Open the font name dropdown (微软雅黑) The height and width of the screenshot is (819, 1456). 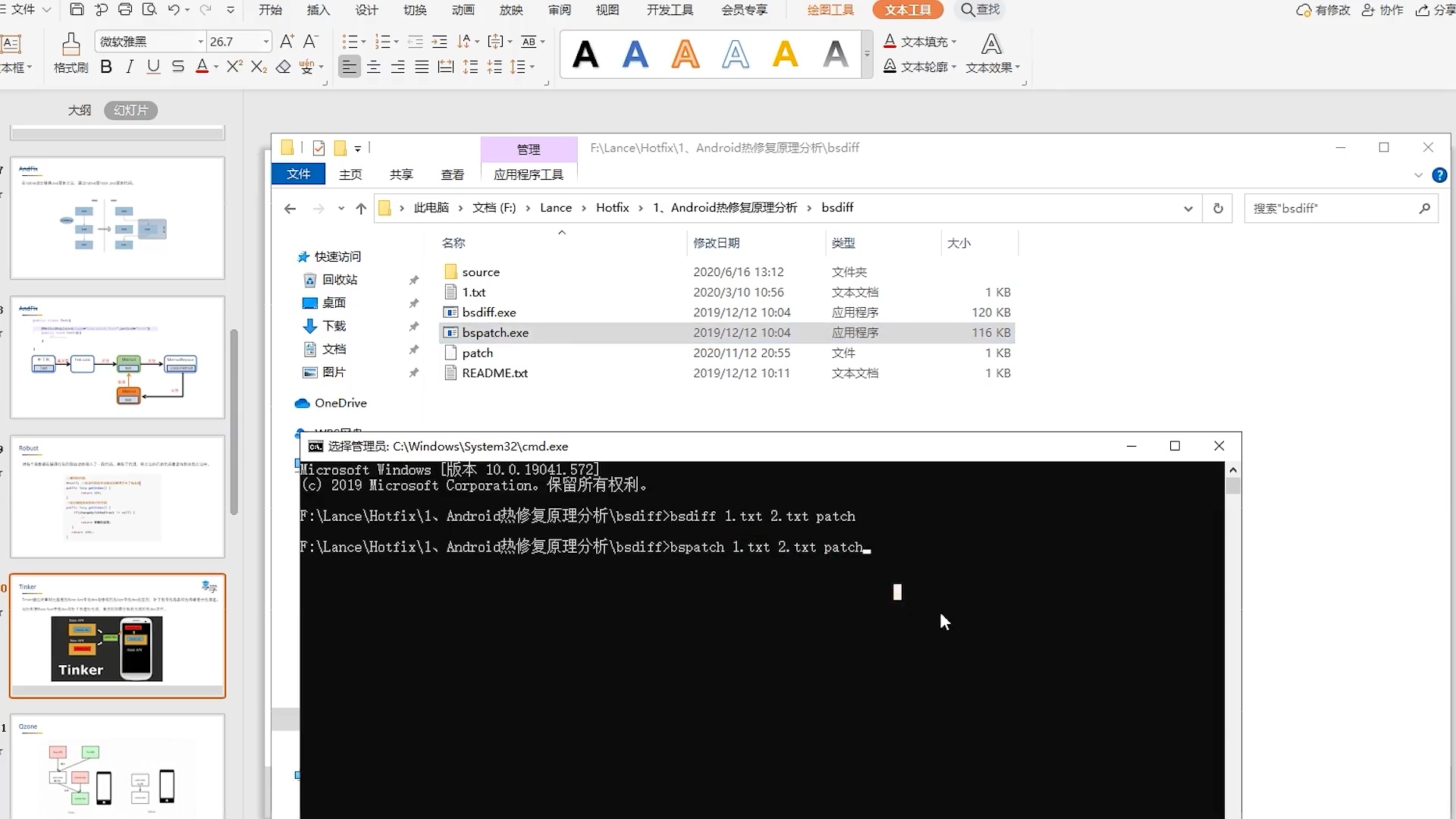click(x=200, y=42)
